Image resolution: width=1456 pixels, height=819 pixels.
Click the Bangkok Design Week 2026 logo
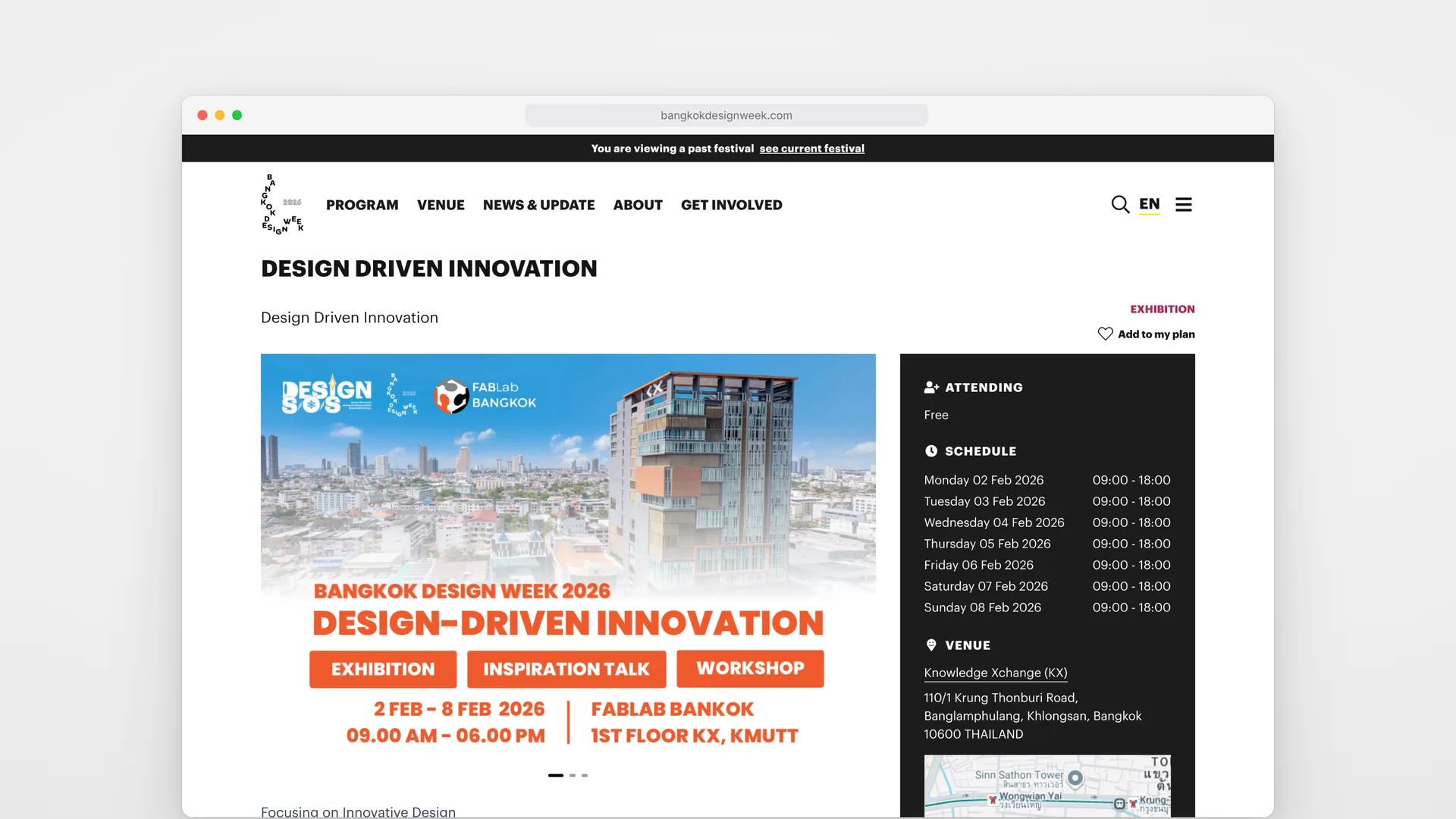[x=282, y=205]
